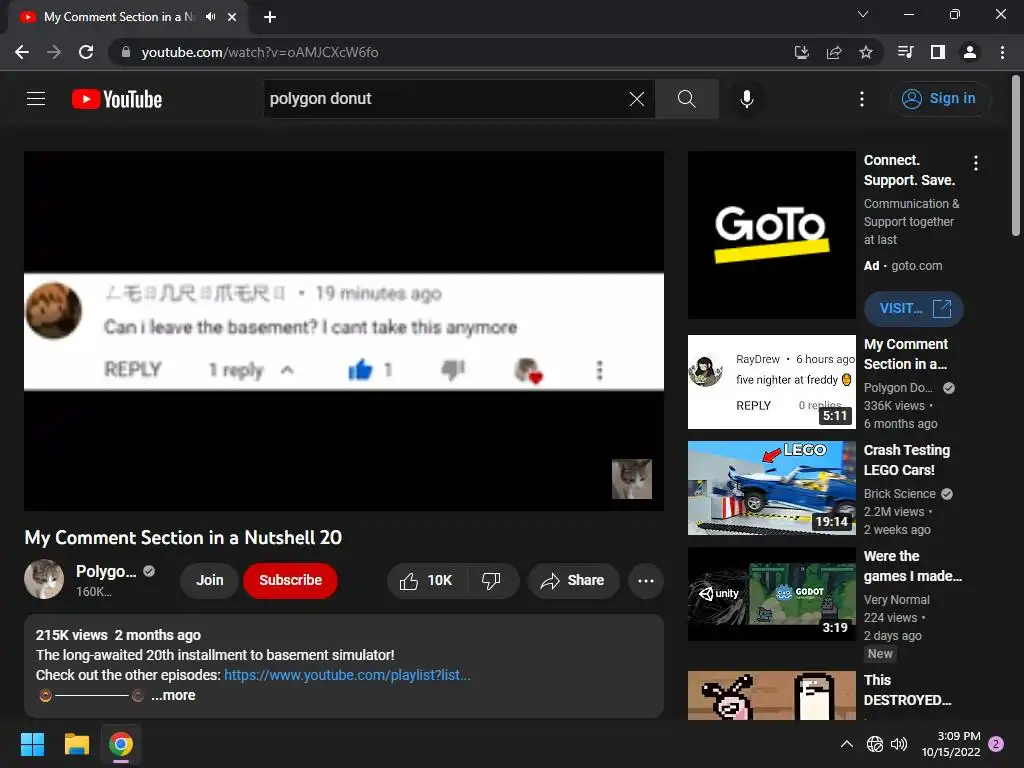Viewport: 1024px width, 768px height.
Task: Close the My Comment Section tab
Action: [x=232, y=17]
